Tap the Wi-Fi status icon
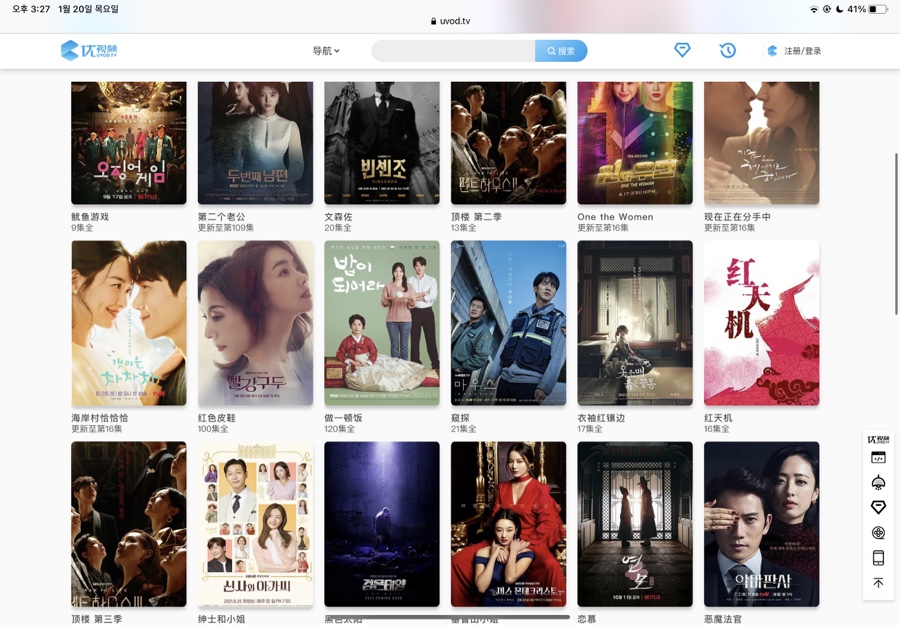900x625 pixels. click(814, 9)
